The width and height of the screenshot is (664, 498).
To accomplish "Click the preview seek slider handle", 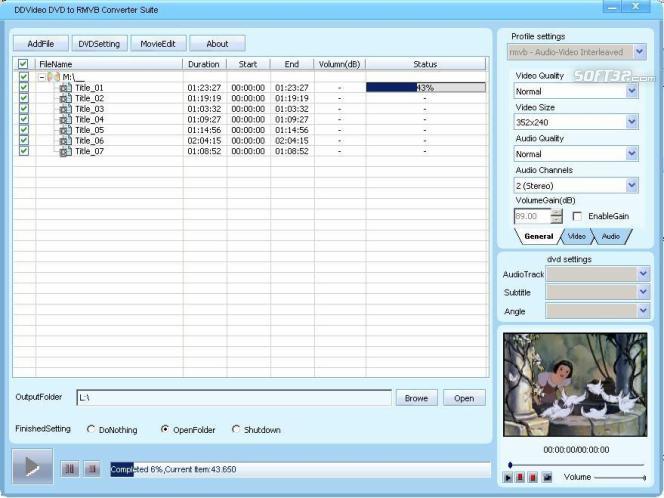I will [x=510, y=465].
